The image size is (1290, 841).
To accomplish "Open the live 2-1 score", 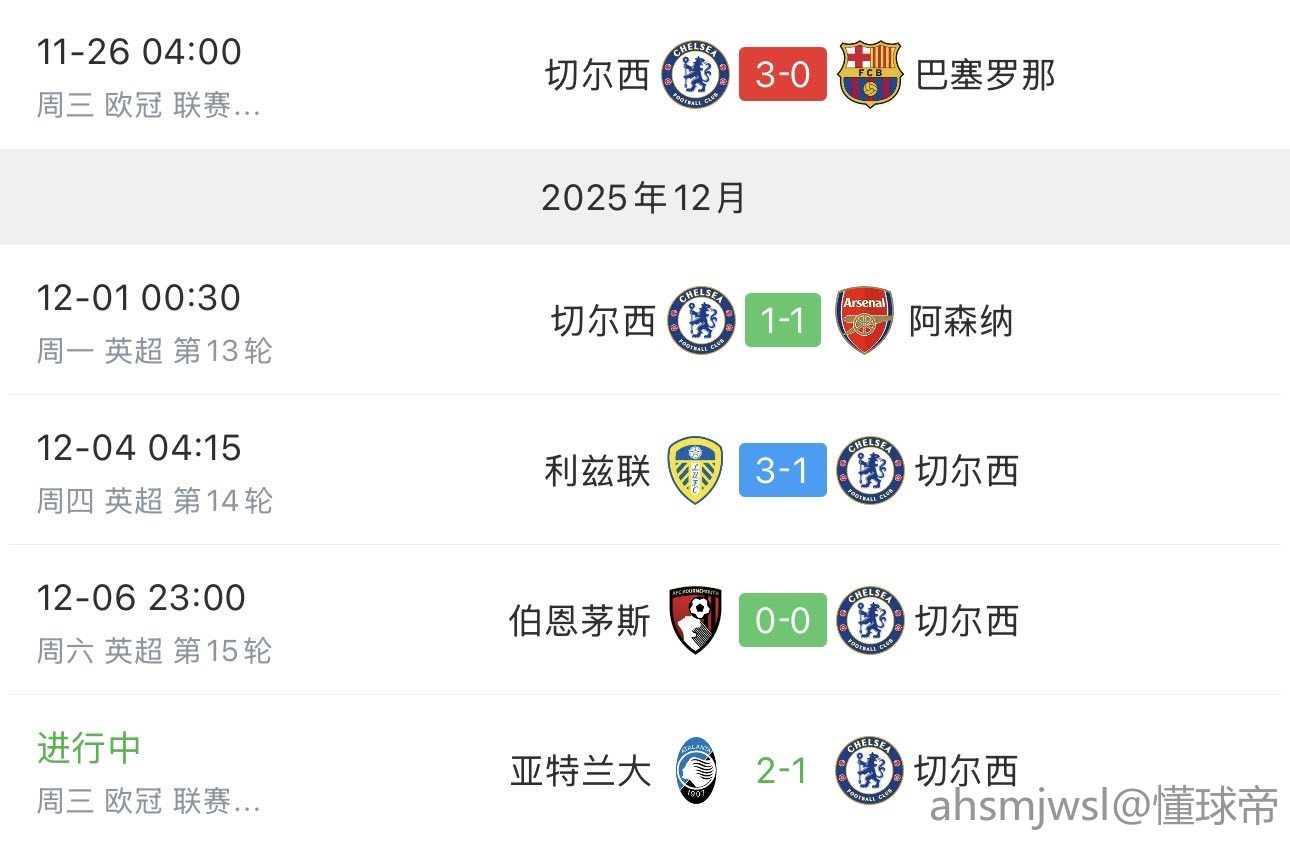I will coord(783,770).
